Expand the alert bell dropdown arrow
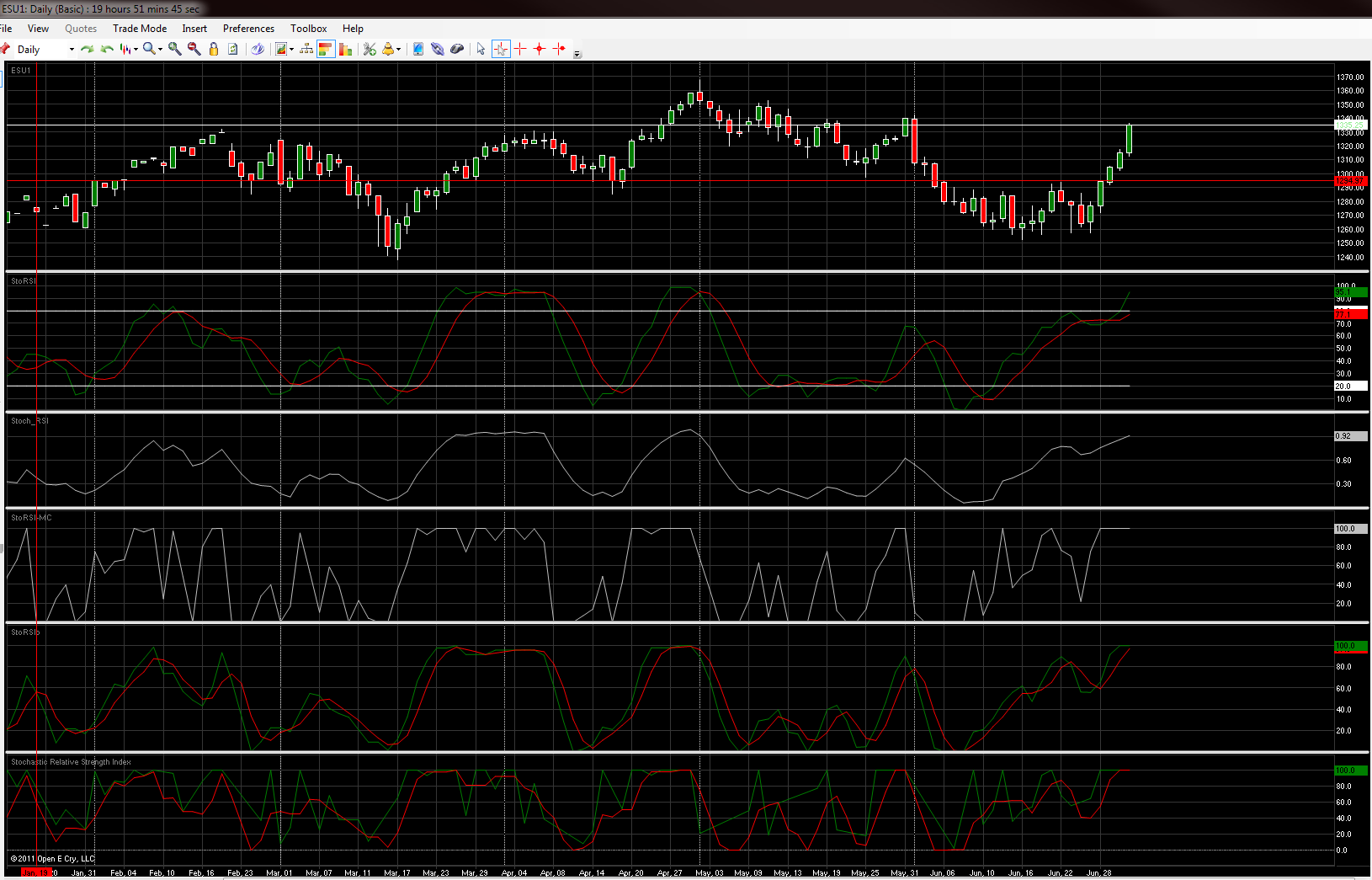The height and width of the screenshot is (880, 1372). point(398,50)
